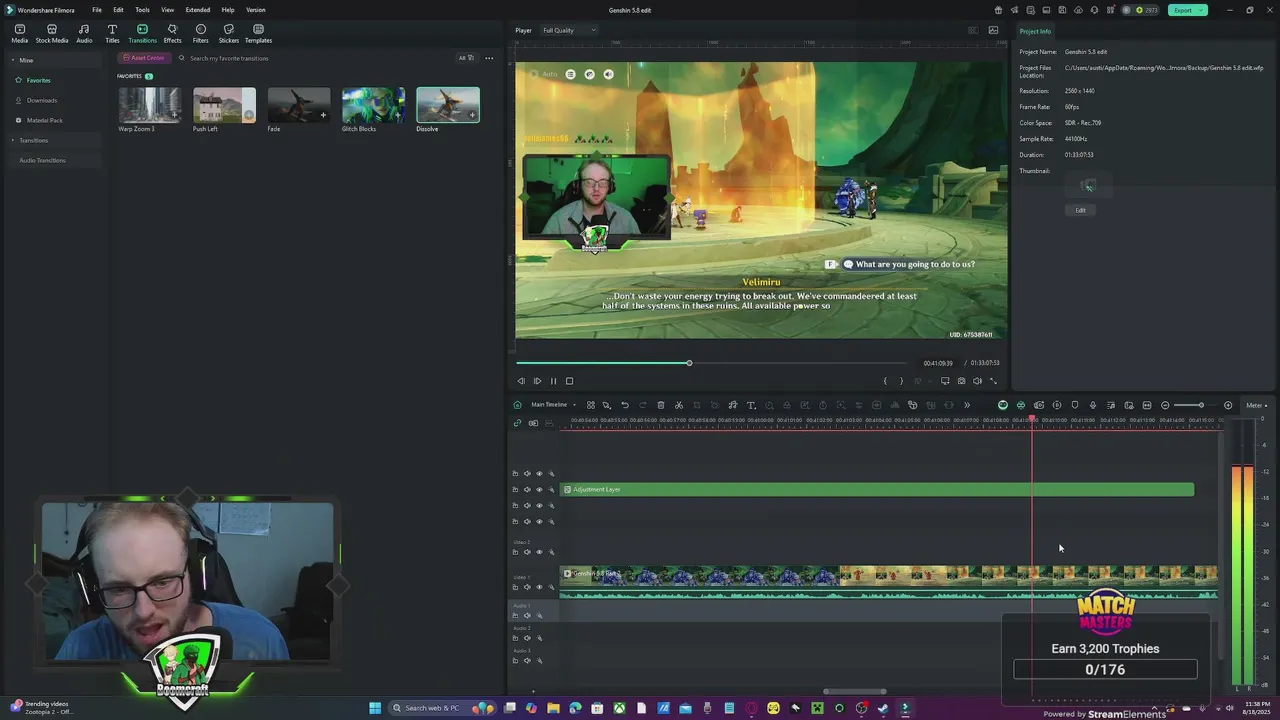Viewport: 1280px width, 720px height.
Task: Click the speaker icon in preview overlay
Action: tap(608, 74)
